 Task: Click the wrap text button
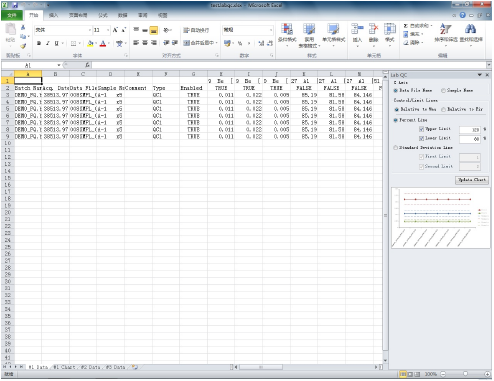pos(196,30)
